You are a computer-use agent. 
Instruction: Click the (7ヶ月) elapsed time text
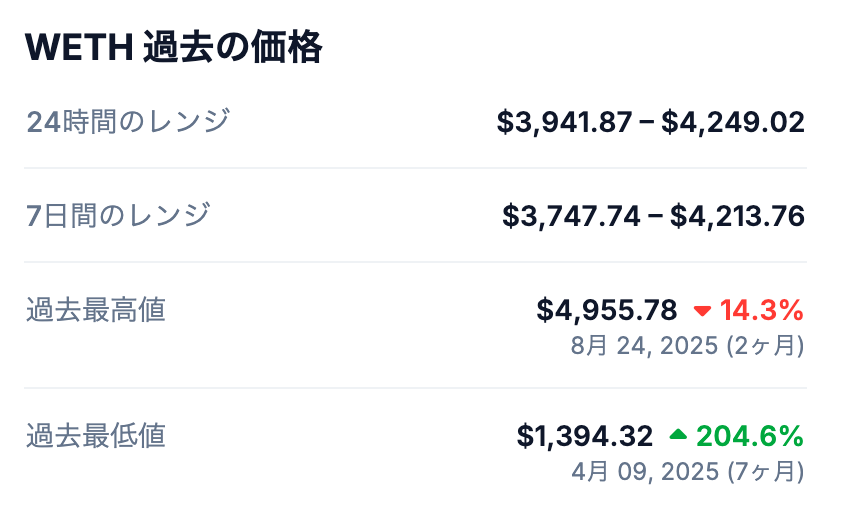click(x=764, y=470)
